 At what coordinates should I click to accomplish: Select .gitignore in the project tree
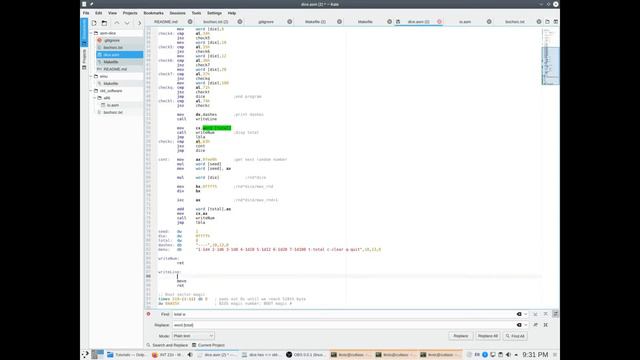[111, 40]
